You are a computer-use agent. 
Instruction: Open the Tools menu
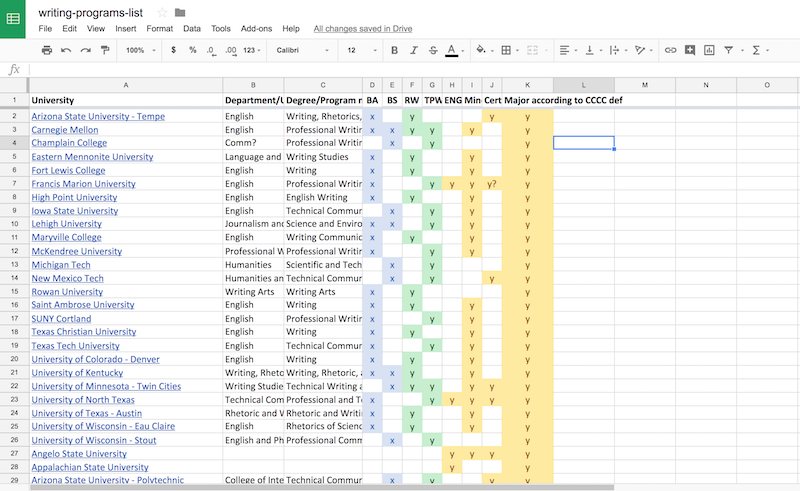pos(221,29)
